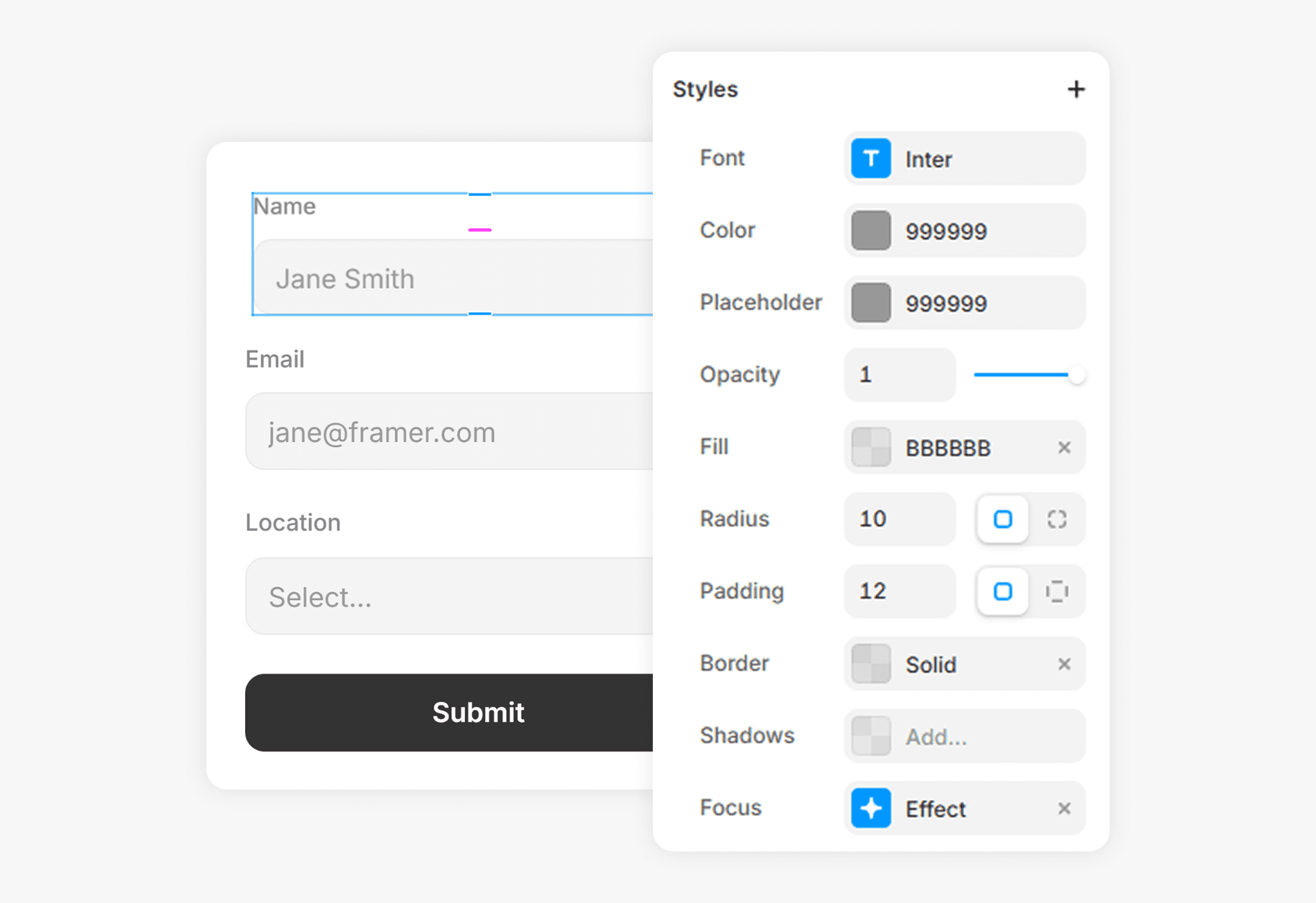Click the blue Focus effect sparkle icon
The image size is (1316, 903).
[x=870, y=808]
